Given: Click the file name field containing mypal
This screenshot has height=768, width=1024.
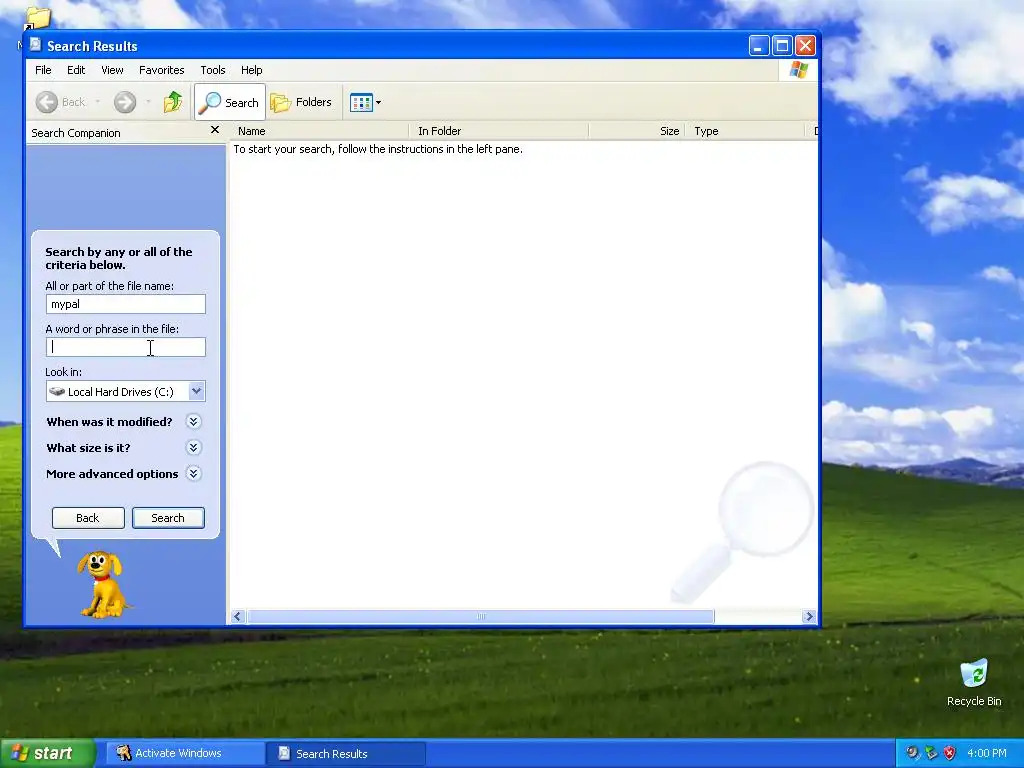Looking at the screenshot, I should click(x=125, y=304).
